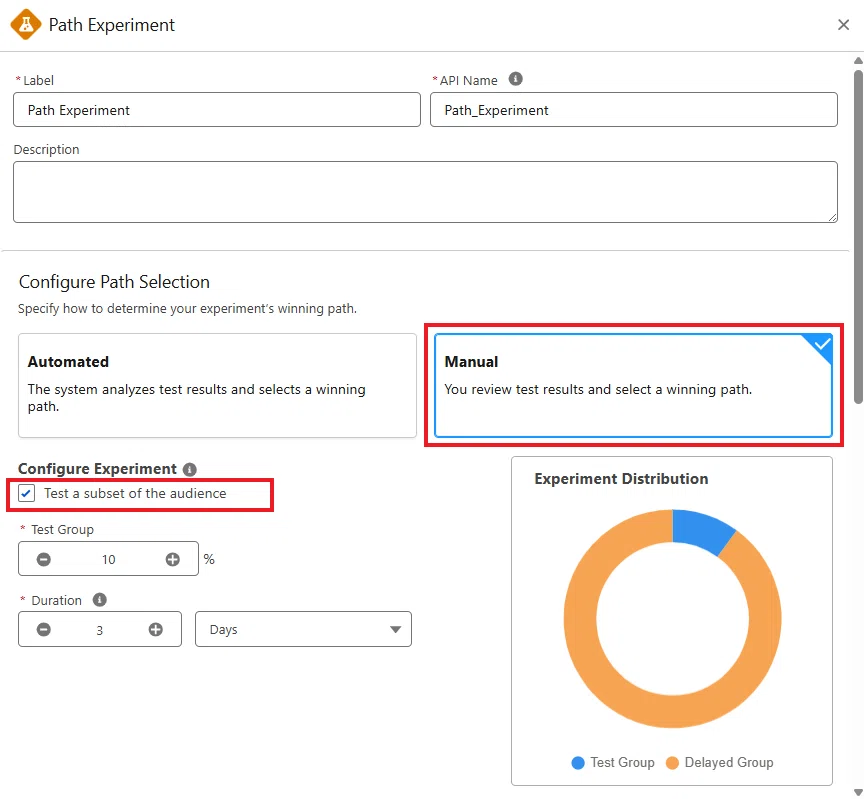The height and width of the screenshot is (799, 864).
Task: Decrease Duration value with minus icon
Action: coord(44,629)
